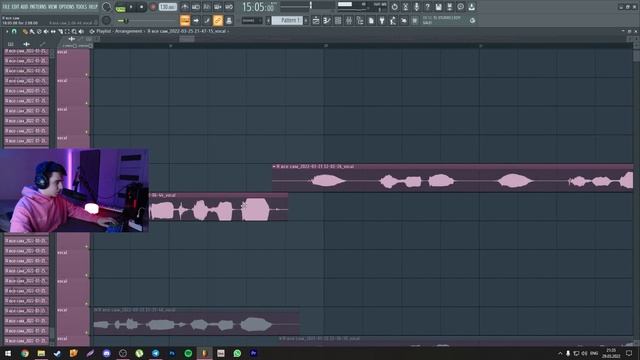Image resolution: width=640 pixels, height=360 pixels.
Task: Toggle countdown before recording
Action: click(x=207, y=7)
